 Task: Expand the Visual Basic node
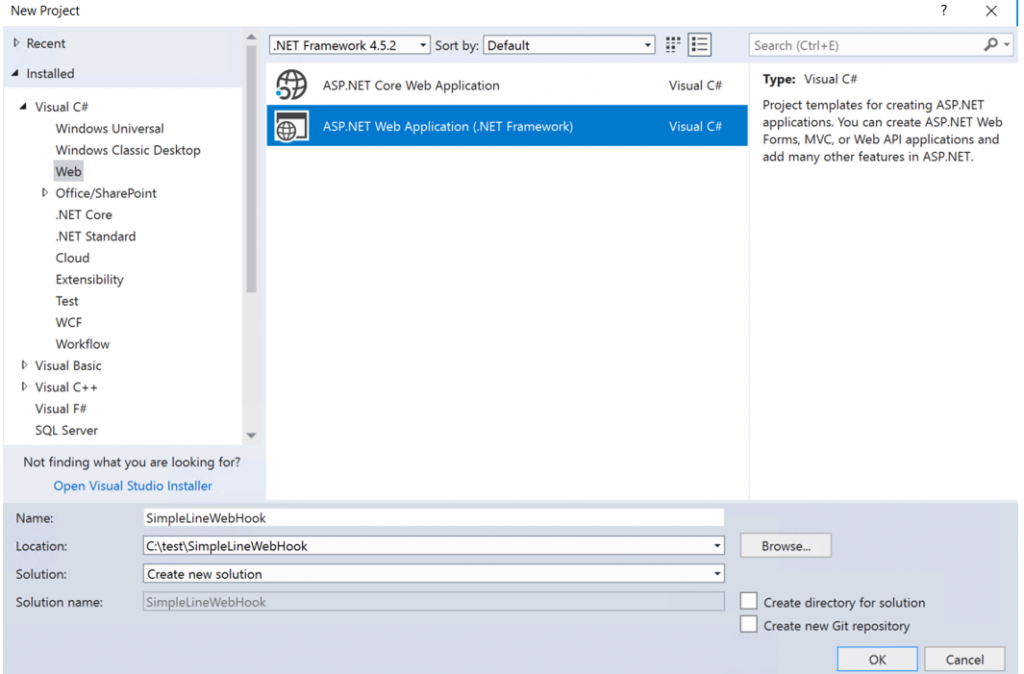coord(24,365)
